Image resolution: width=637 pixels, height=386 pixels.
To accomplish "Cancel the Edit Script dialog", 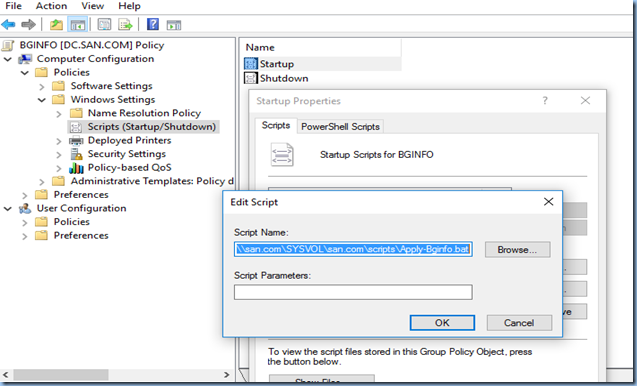I will tap(519, 323).
